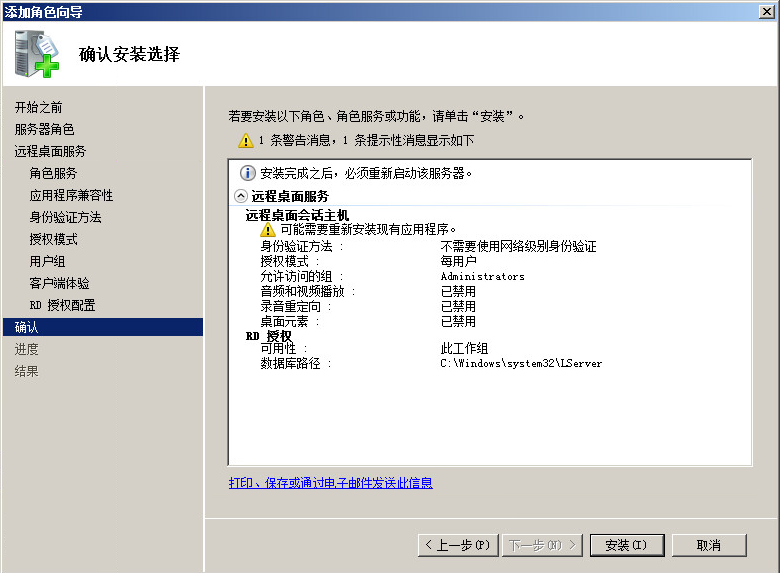Click the server role wizard icon

pyautogui.click(x=37, y=54)
